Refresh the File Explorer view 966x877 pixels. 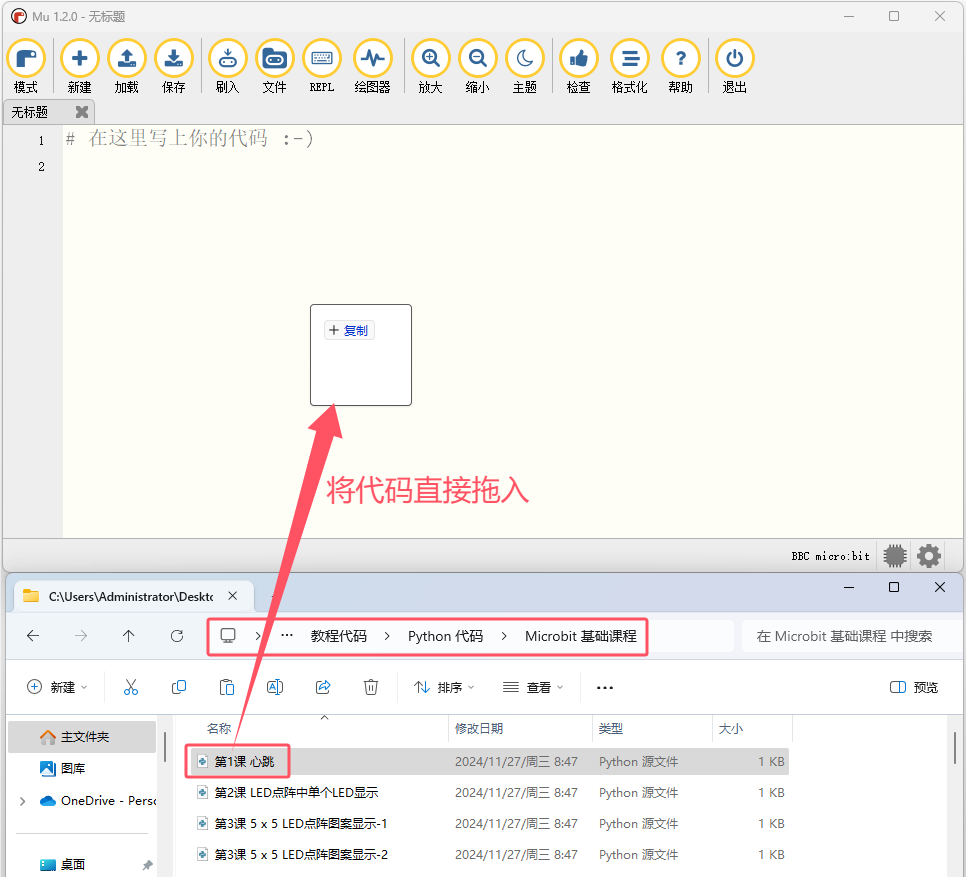(x=177, y=636)
